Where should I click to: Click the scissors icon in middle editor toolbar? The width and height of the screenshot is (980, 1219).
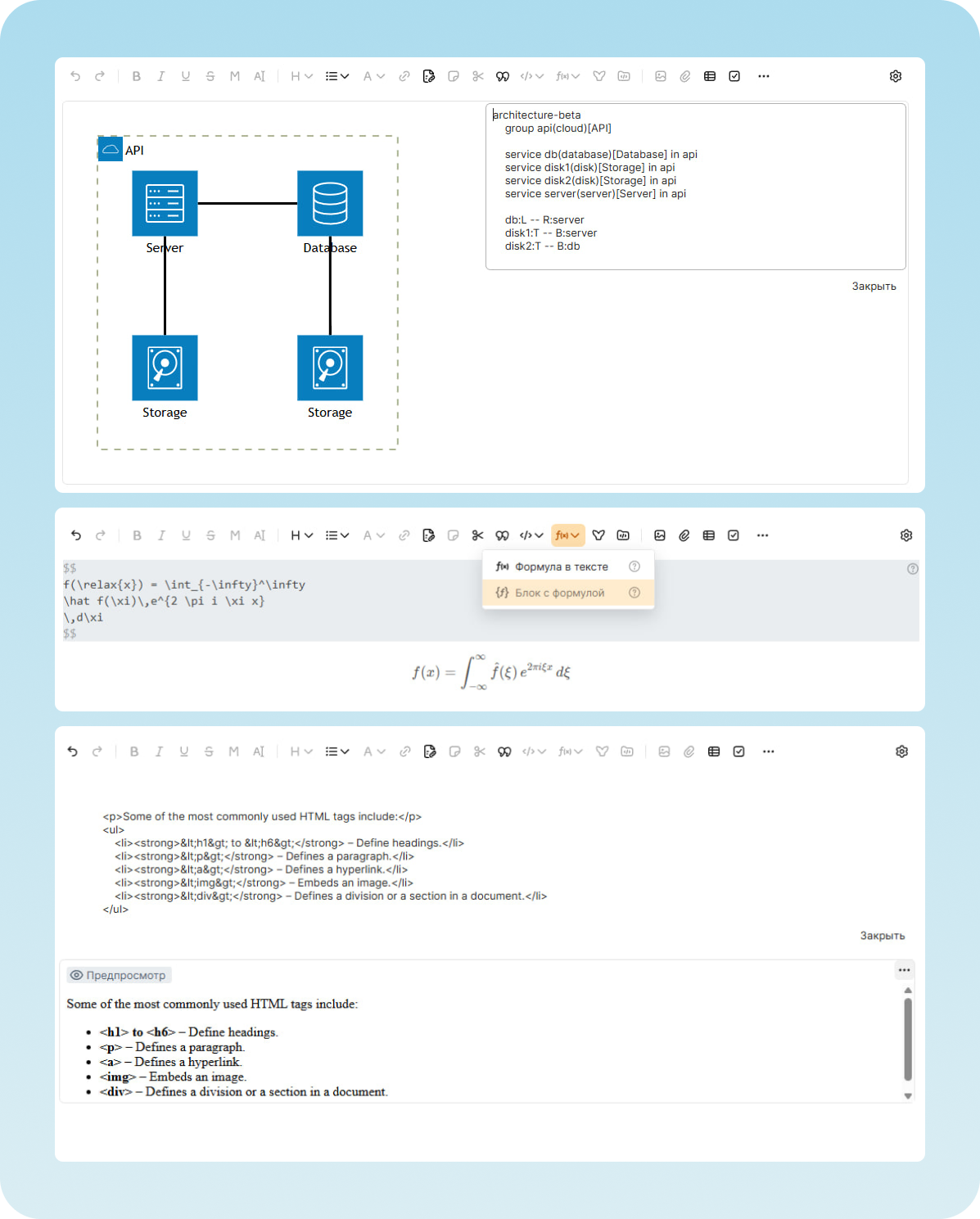click(477, 535)
